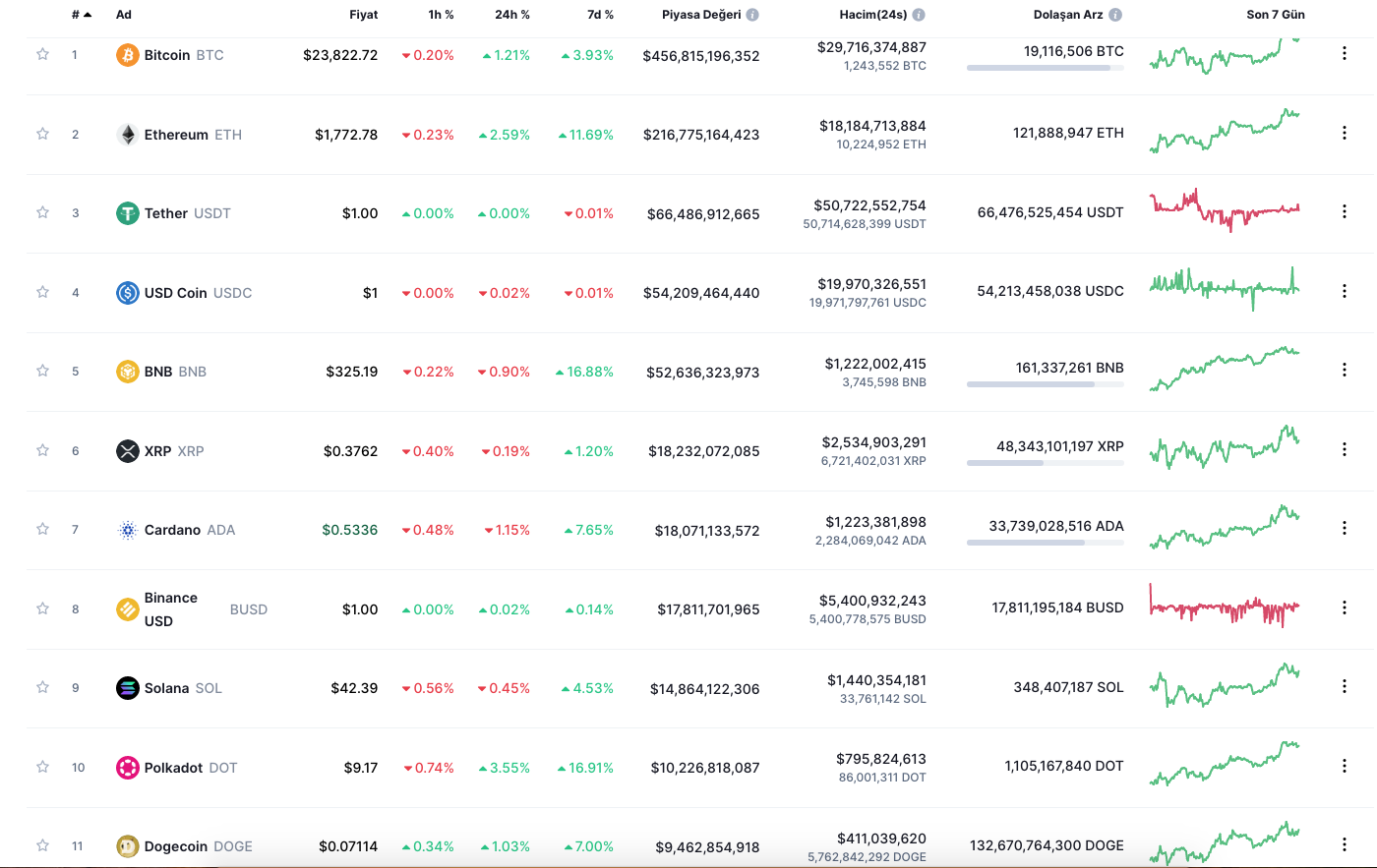Favorite Solana with the star icon
Screen dimensions: 1377x868
pyautogui.click(x=42, y=688)
